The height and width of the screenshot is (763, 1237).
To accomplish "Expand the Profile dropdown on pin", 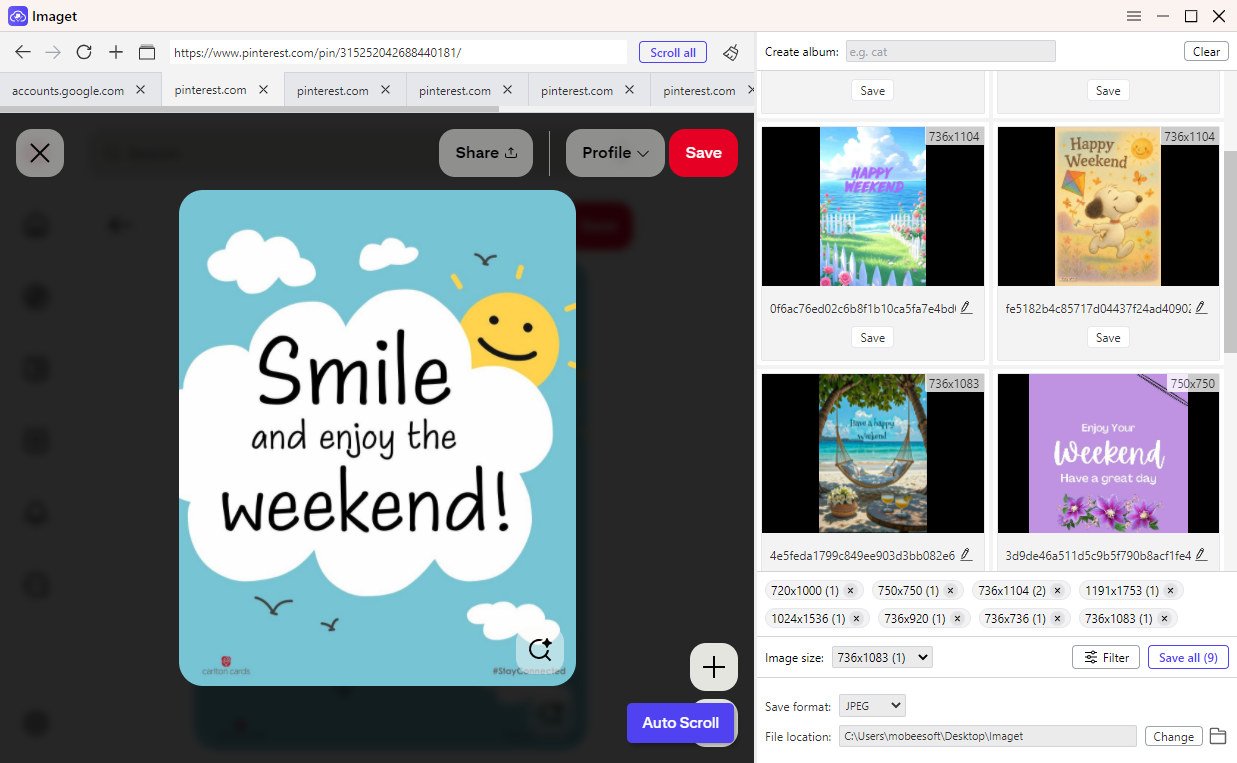I will point(615,153).
